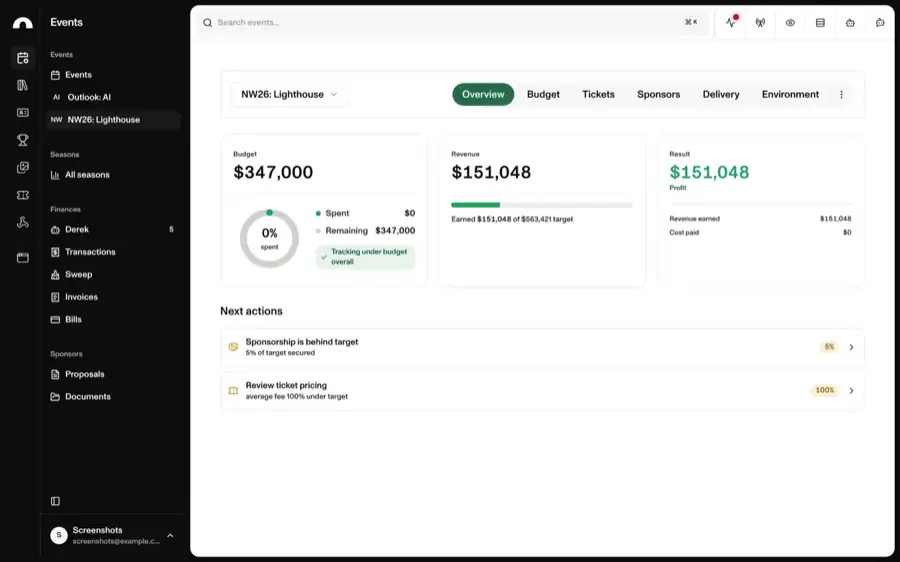Open the webhook rail icon
The height and width of the screenshot is (562, 900).
pos(22,223)
